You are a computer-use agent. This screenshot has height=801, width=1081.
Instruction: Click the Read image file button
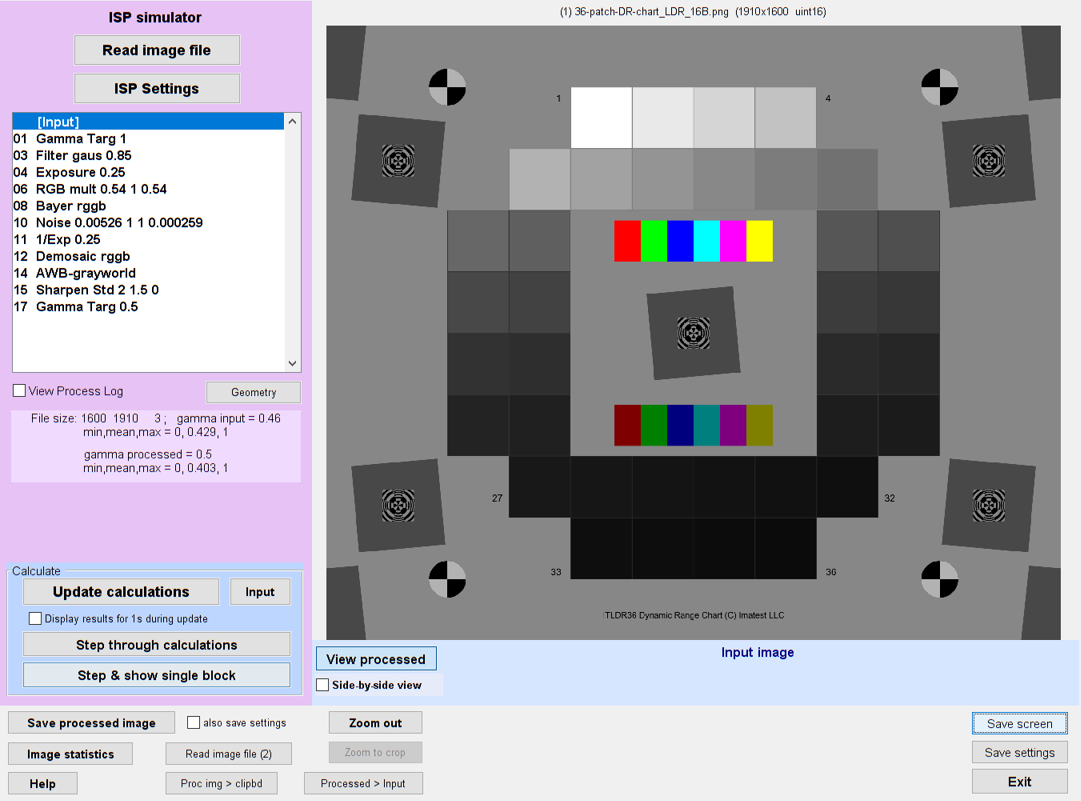[157, 50]
